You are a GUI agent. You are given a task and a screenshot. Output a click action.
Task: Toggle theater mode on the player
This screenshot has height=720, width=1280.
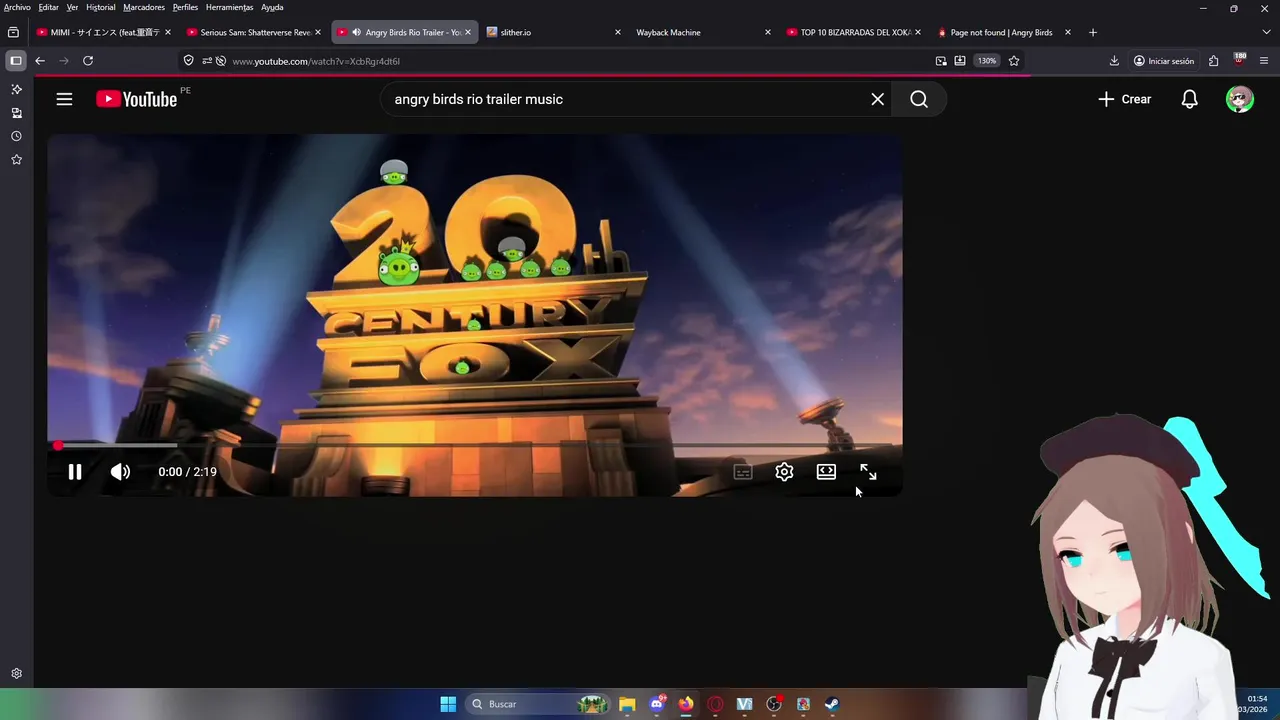[826, 472]
